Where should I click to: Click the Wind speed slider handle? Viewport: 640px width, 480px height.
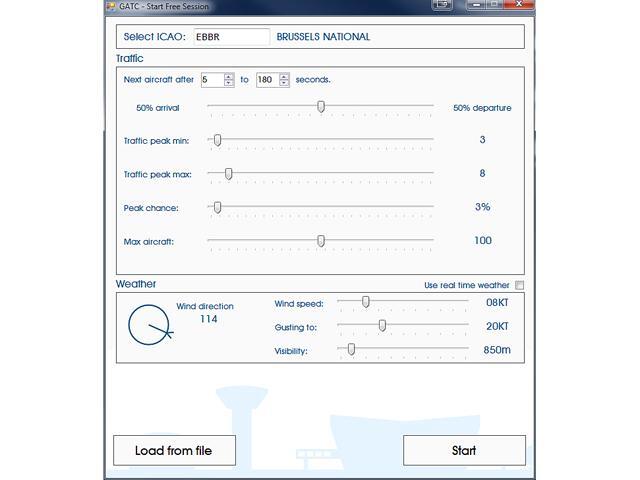(366, 302)
